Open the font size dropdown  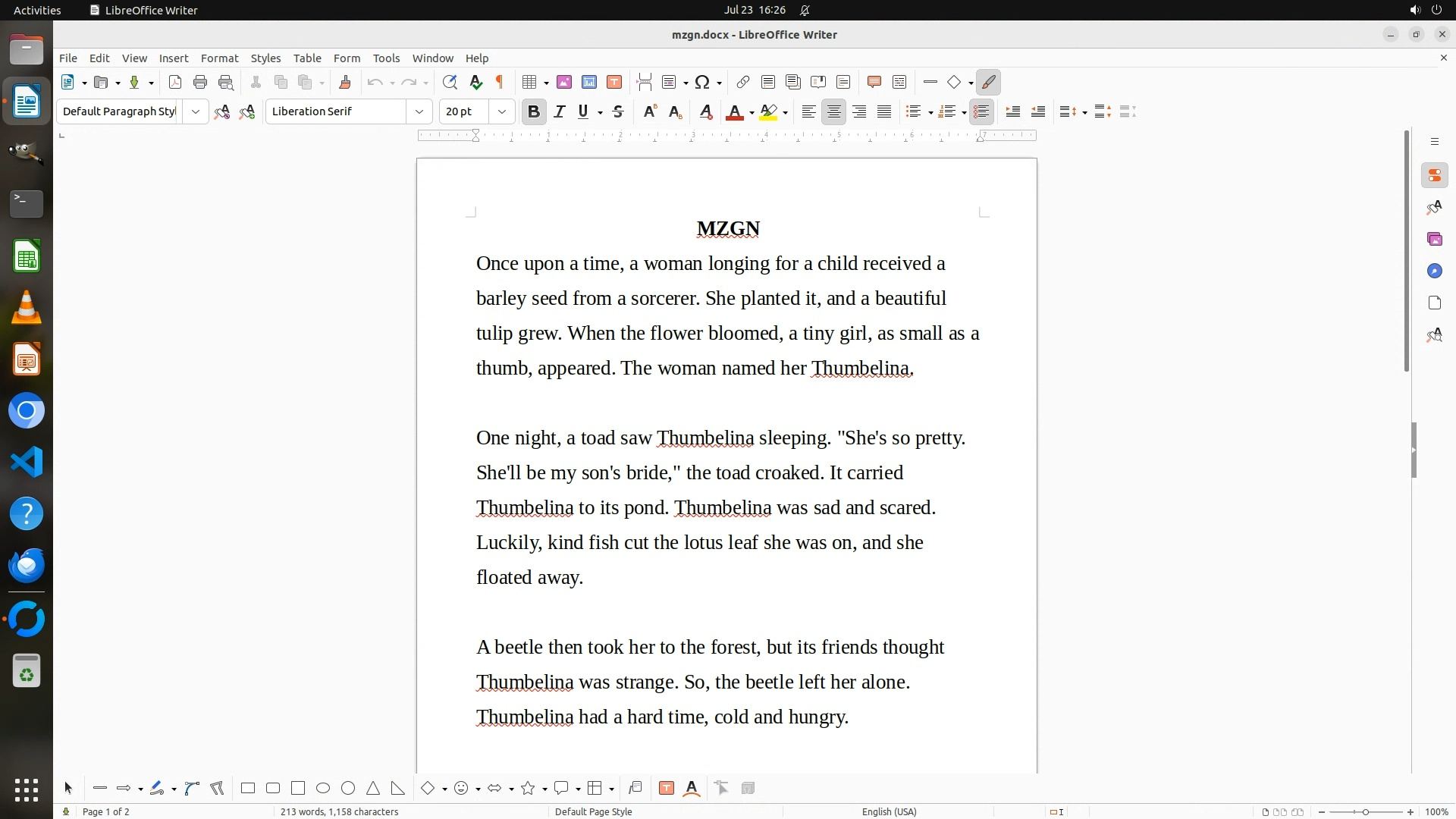pos(501,112)
